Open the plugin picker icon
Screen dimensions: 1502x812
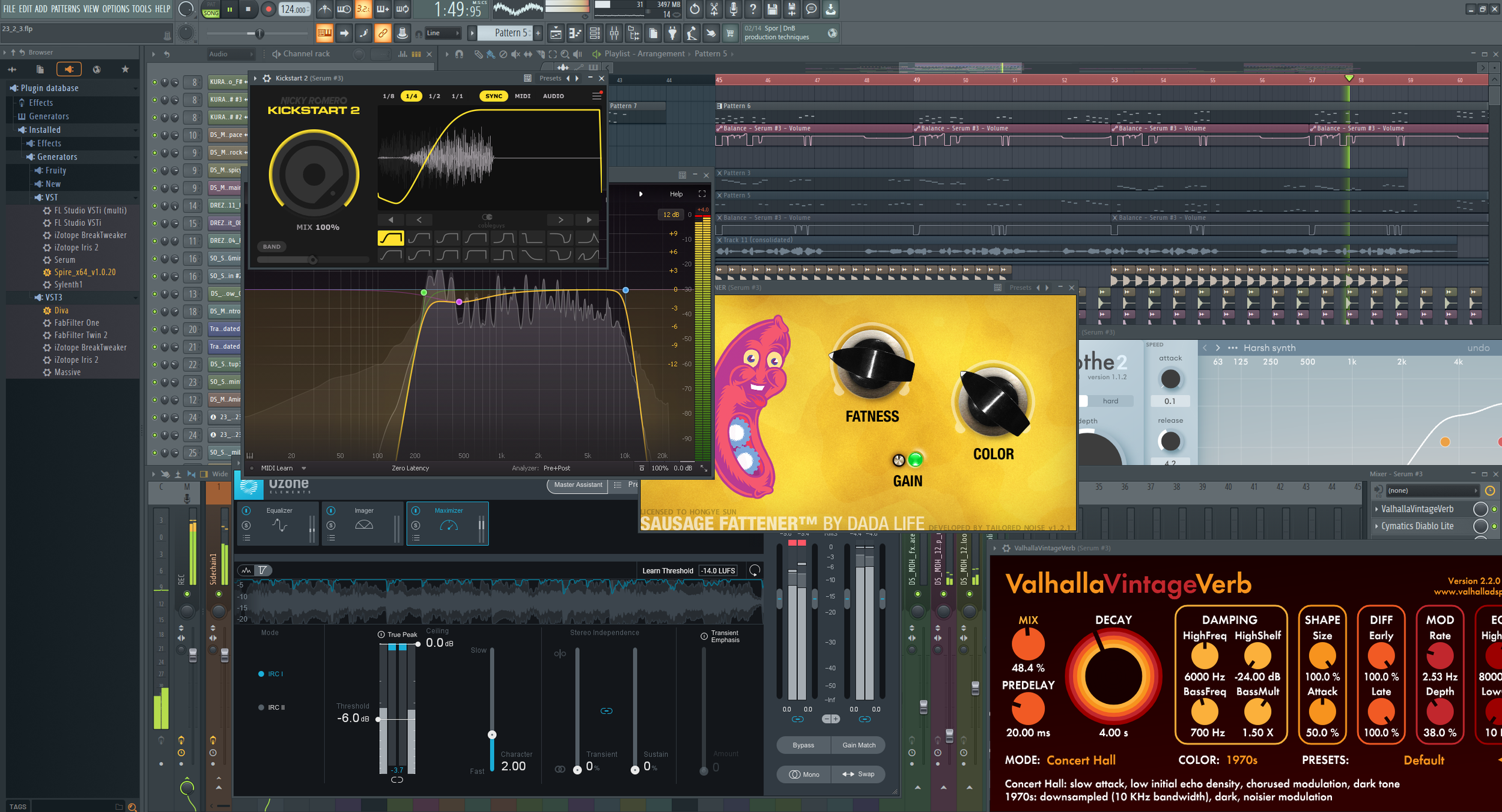(x=672, y=33)
